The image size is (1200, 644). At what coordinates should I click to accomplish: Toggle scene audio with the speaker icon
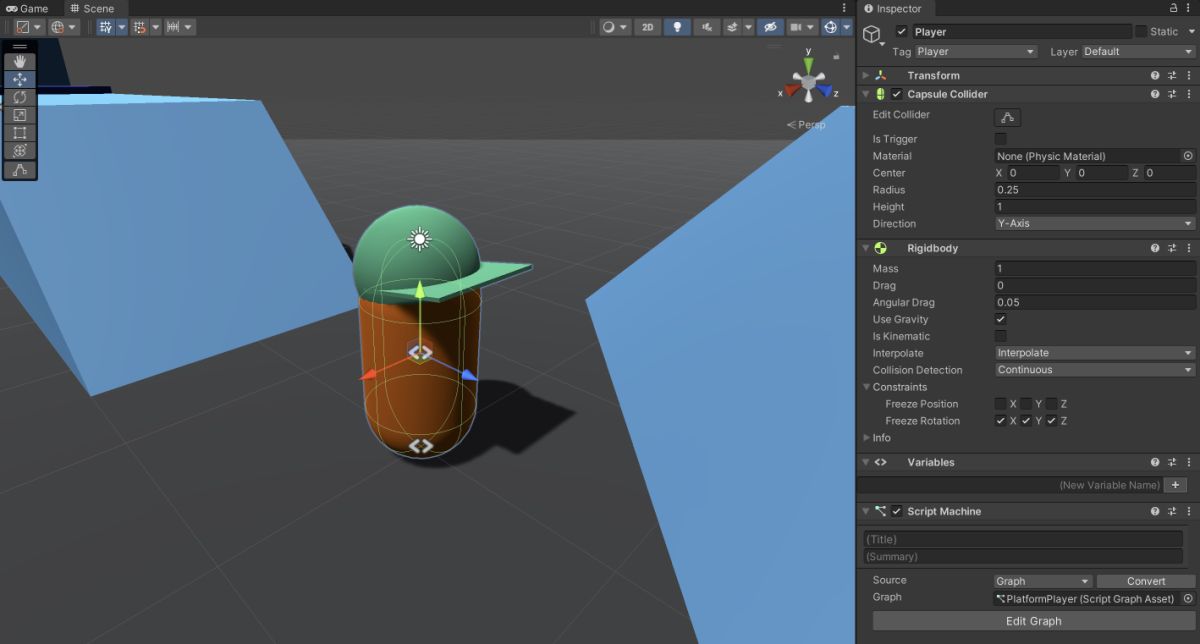click(707, 27)
